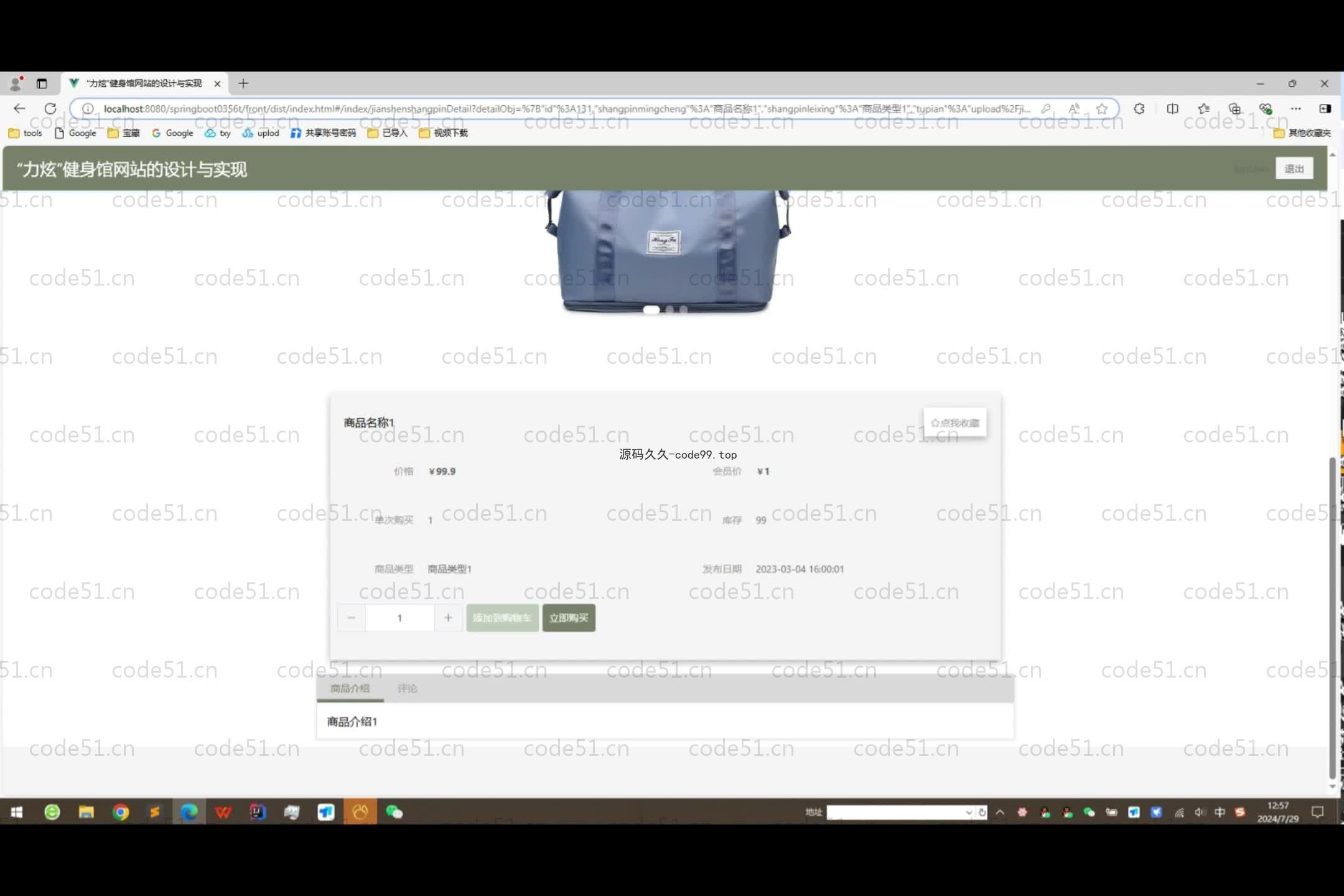The image size is (1344, 896).
Task: Open the browser extensions icon
Action: [1139, 109]
